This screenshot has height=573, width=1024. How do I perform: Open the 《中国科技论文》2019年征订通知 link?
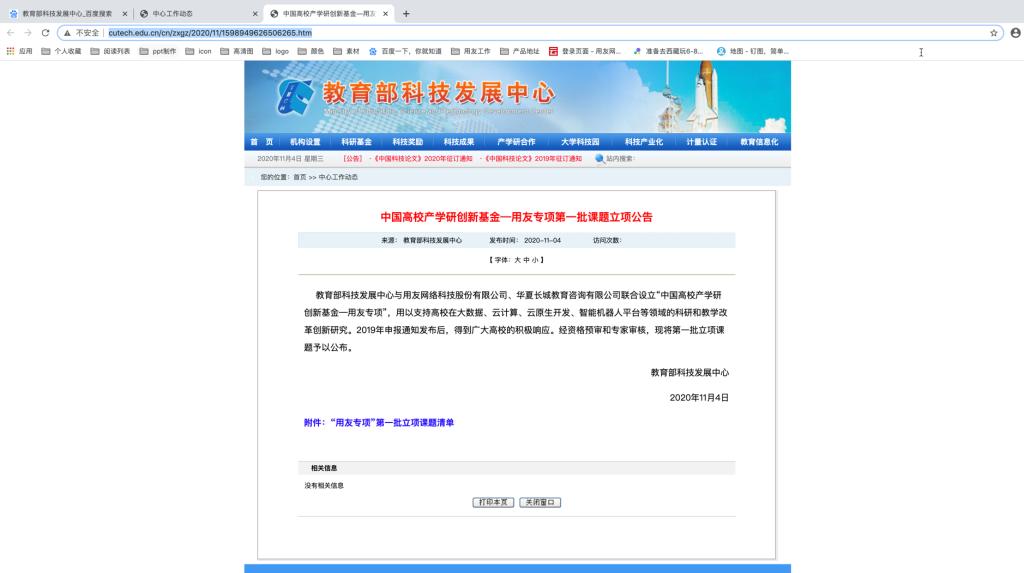pos(532,159)
